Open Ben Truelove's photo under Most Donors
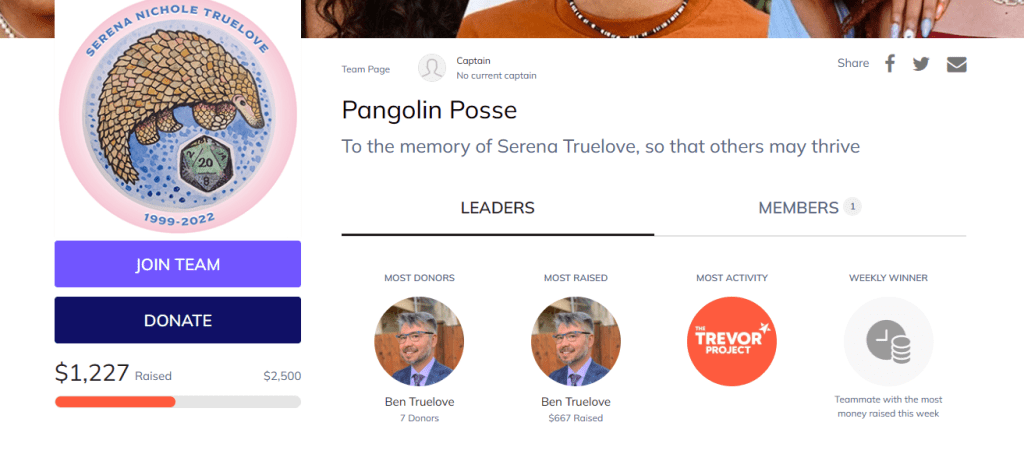 point(419,342)
